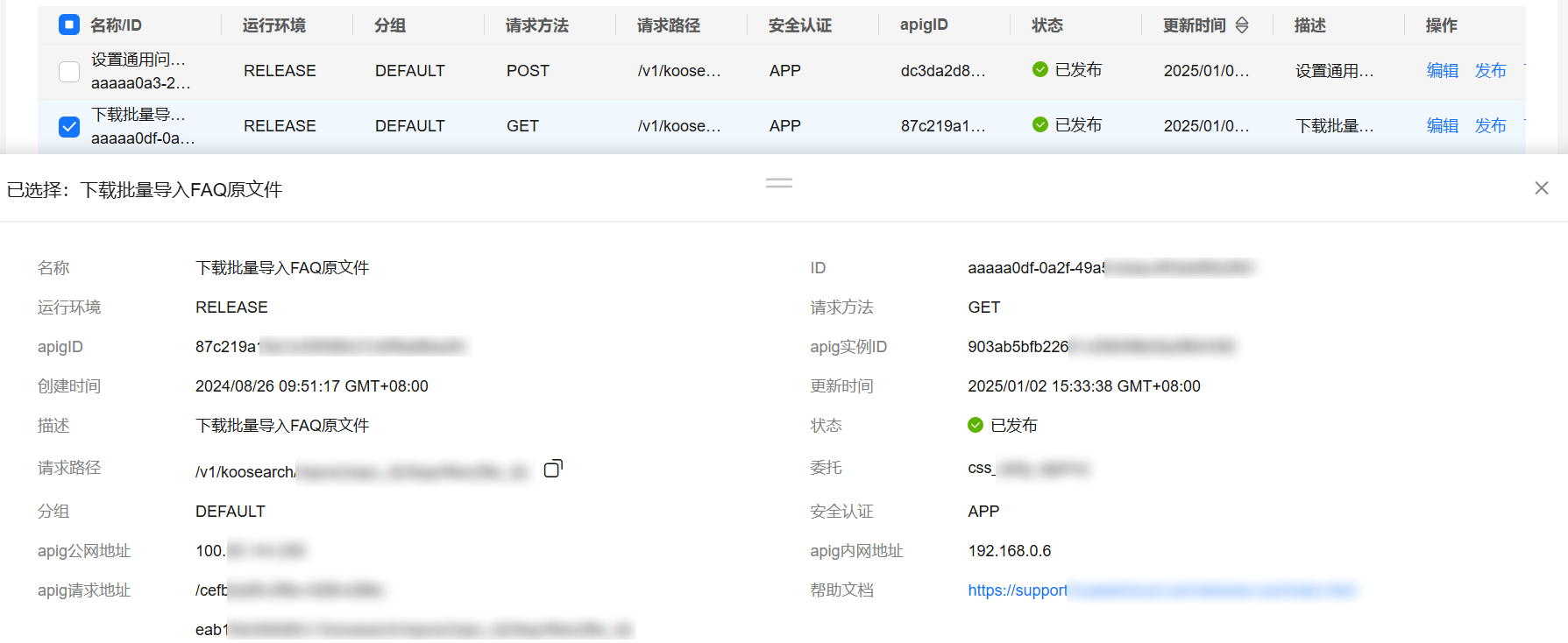Click the published status icon in details panel
The image size is (1568, 643).
976,426
